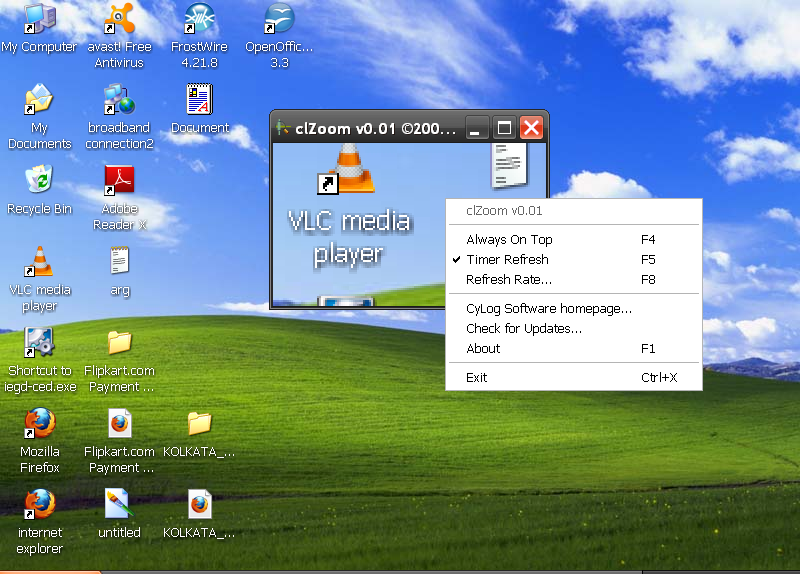Select the Adobe Reader X shortcut

point(119,182)
